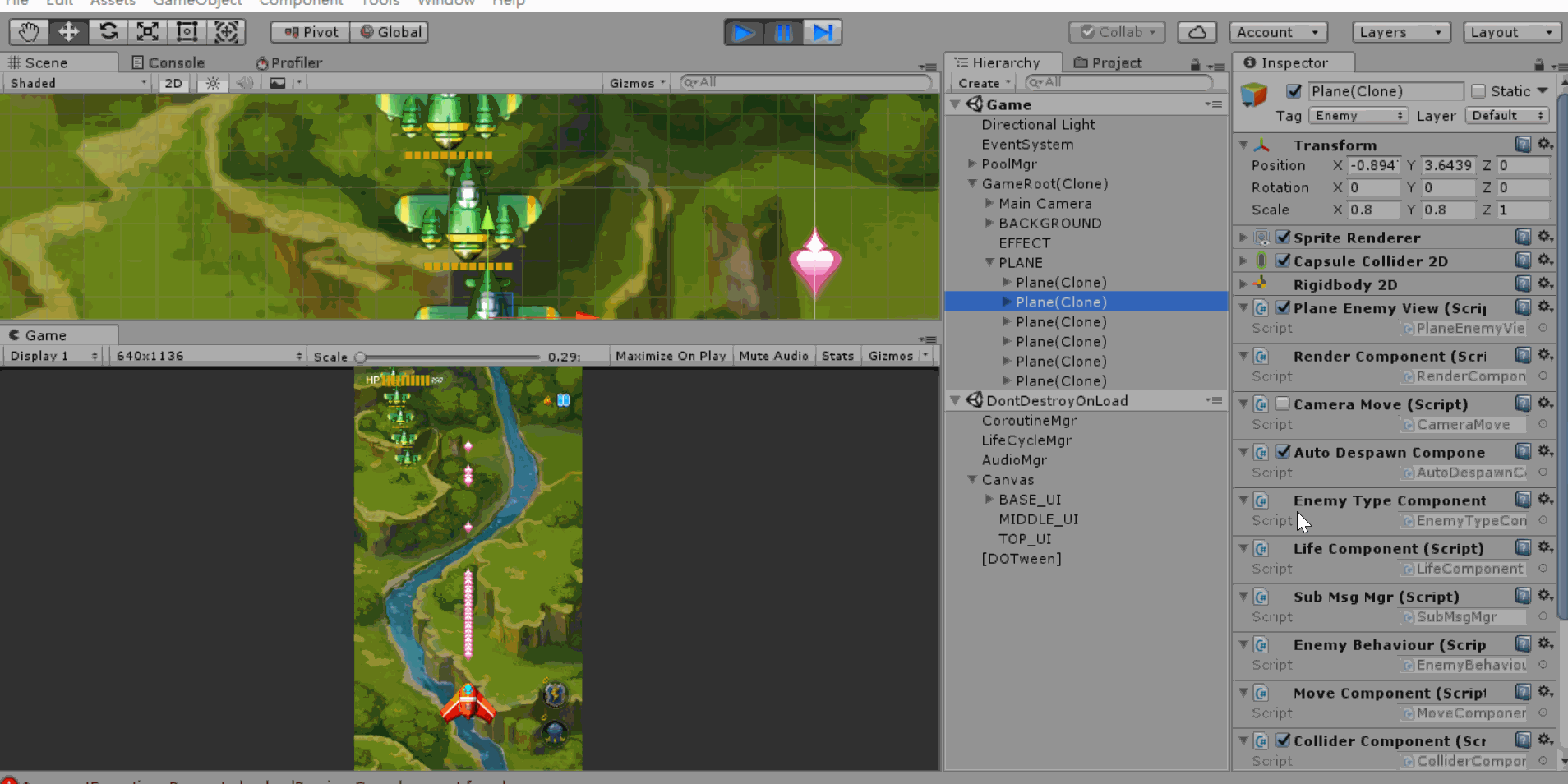Select the Rotate tool
1568x784 pixels.
pyautogui.click(x=108, y=32)
